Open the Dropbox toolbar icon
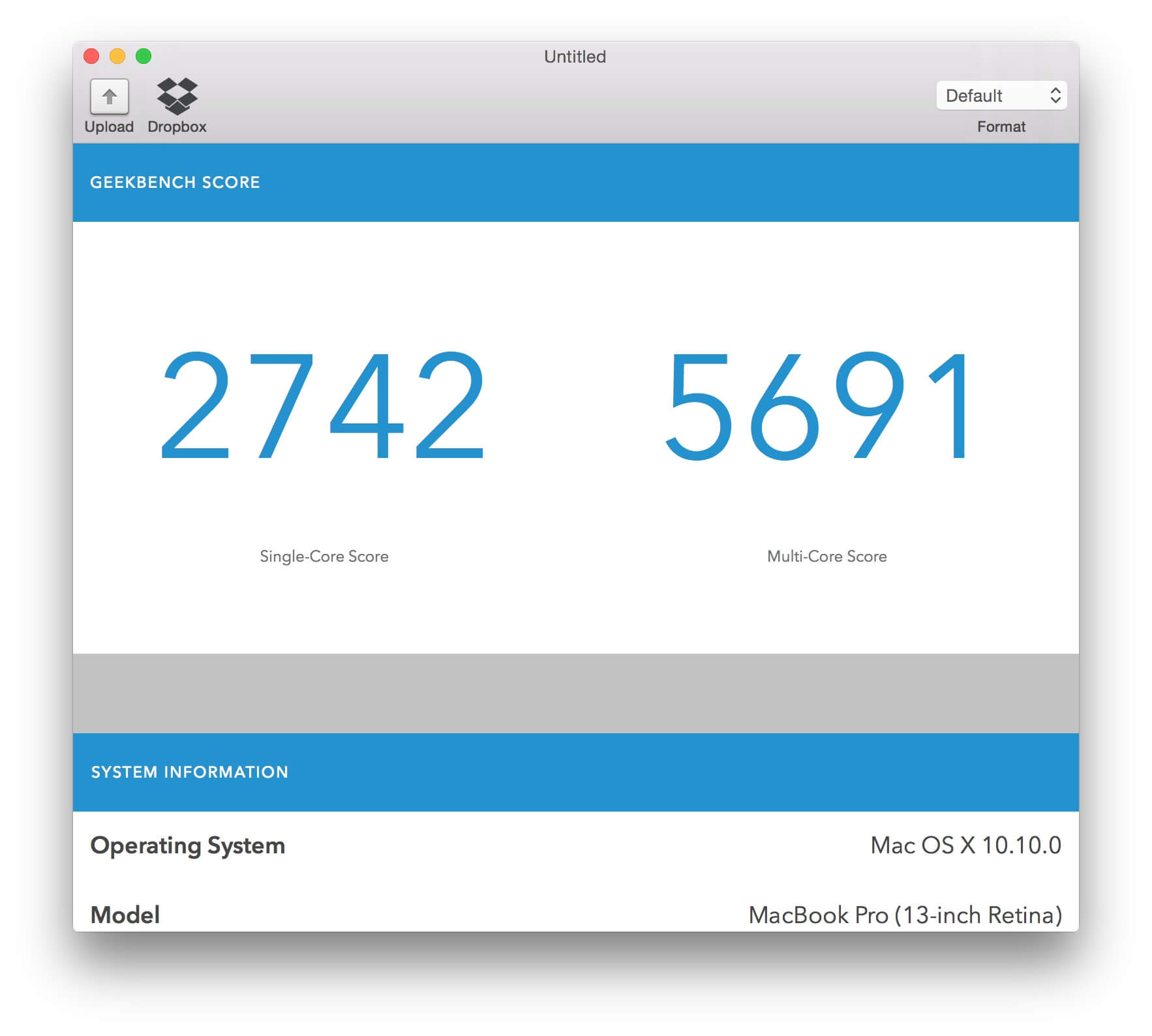 click(177, 96)
